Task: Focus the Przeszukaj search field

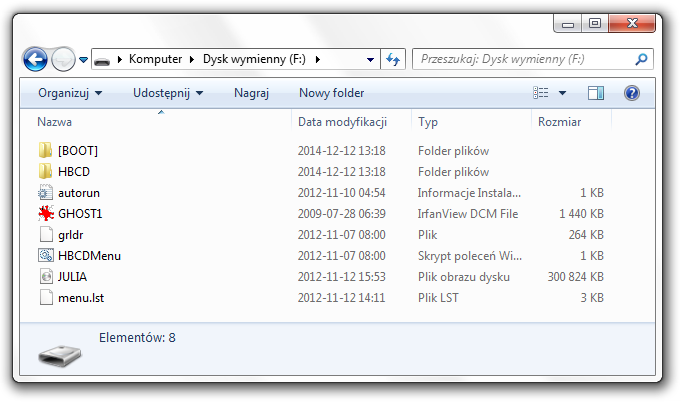Action: [x=532, y=59]
